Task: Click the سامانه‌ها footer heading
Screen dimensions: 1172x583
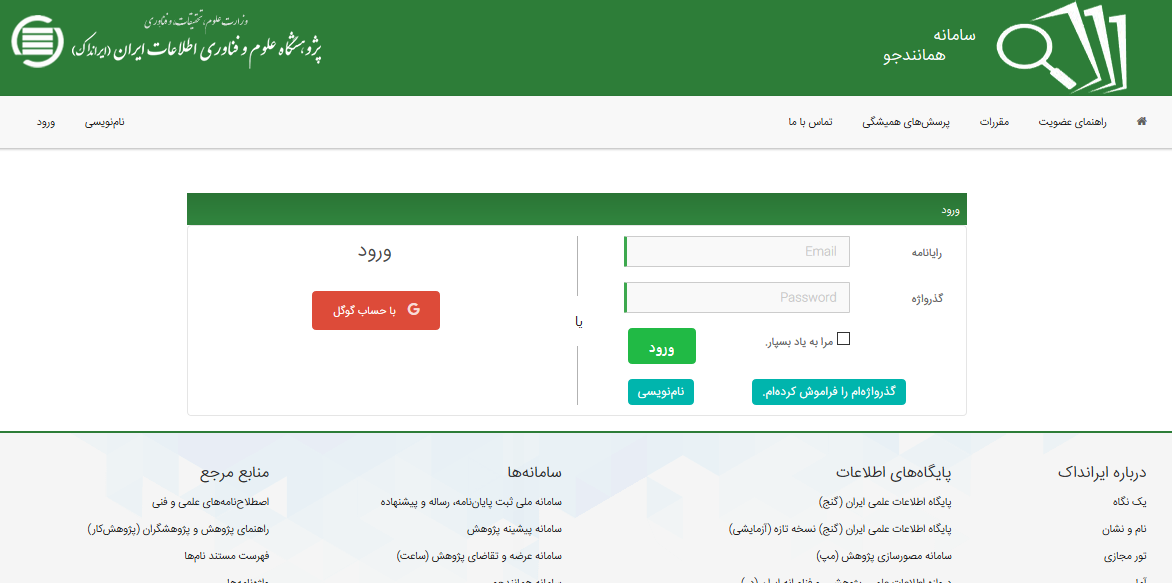Action: [x=534, y=472]
